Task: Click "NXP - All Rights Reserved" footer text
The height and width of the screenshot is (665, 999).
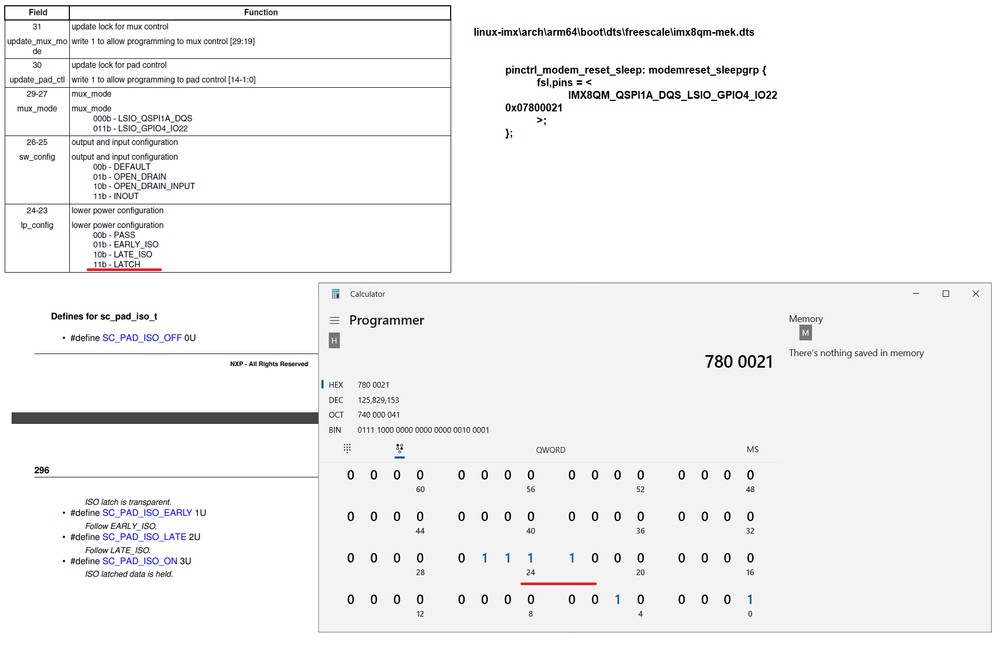Action: (269, 364)
